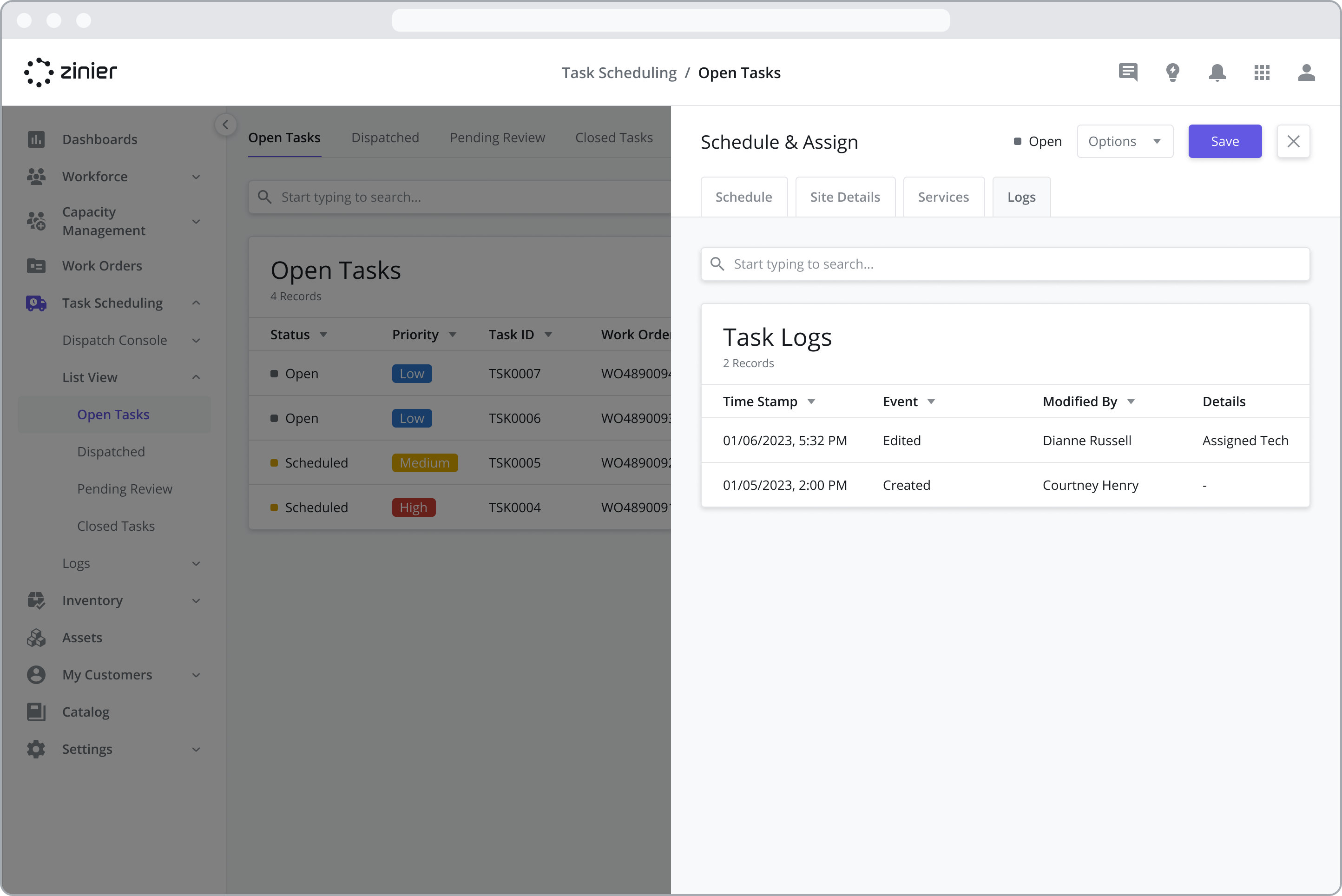The height and width of the screenshot is (896, 1342).
Task: Select the Workforce people icon in sidebar
Action: (x=36, y=177)
